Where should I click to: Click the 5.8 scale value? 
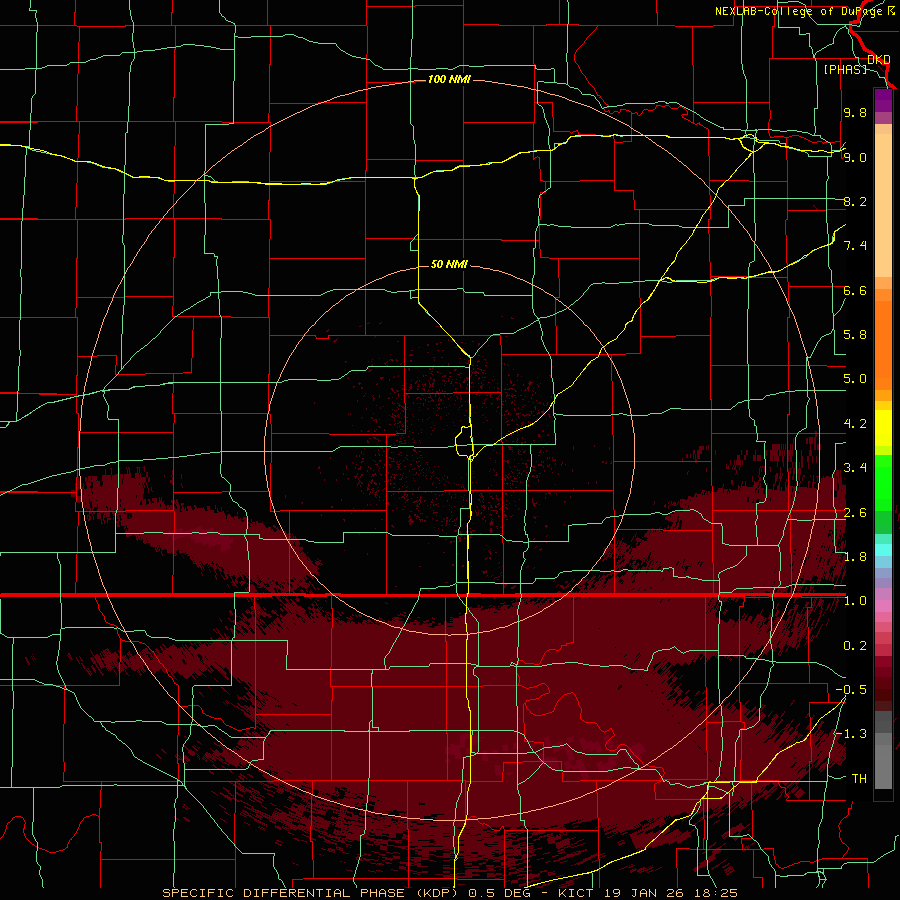pos(855,335)
